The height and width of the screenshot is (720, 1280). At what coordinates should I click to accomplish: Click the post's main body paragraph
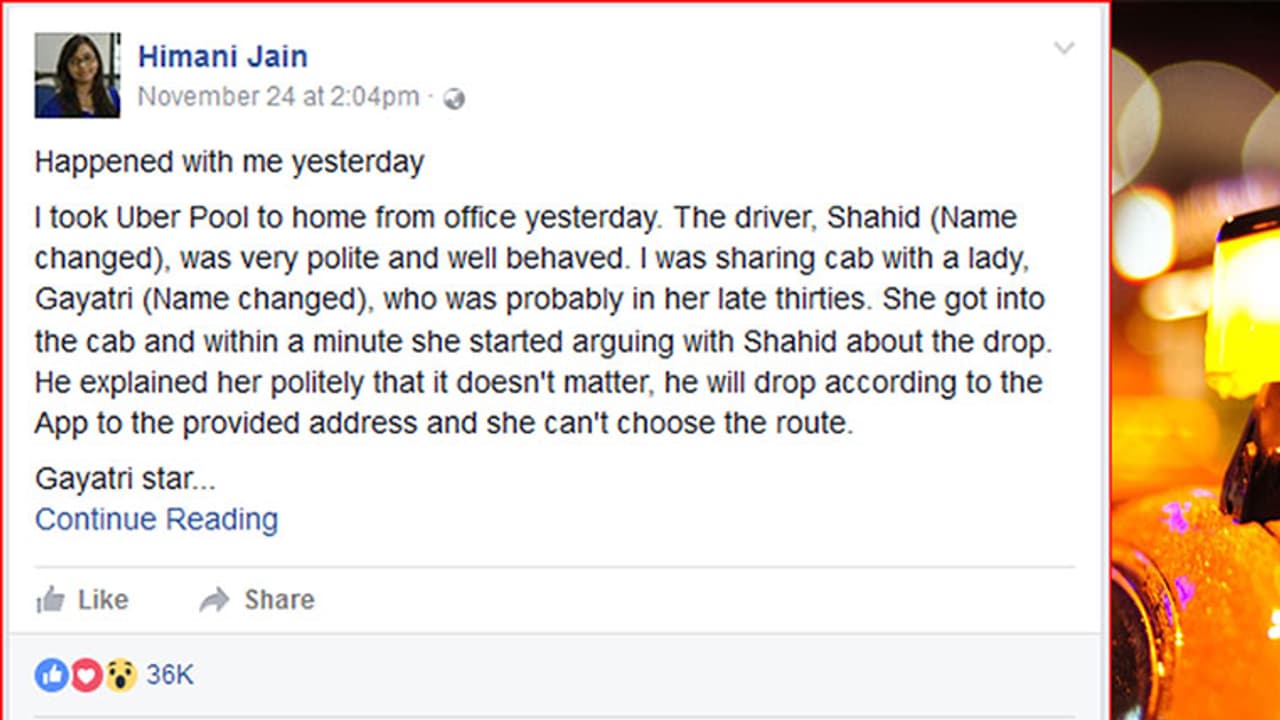[540, 320]
